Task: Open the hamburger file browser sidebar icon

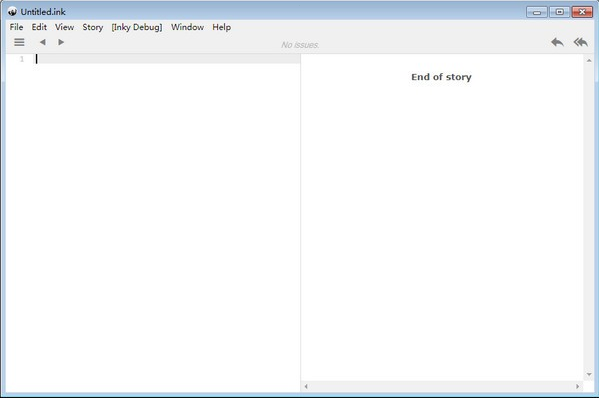Action: click(19, 42)
